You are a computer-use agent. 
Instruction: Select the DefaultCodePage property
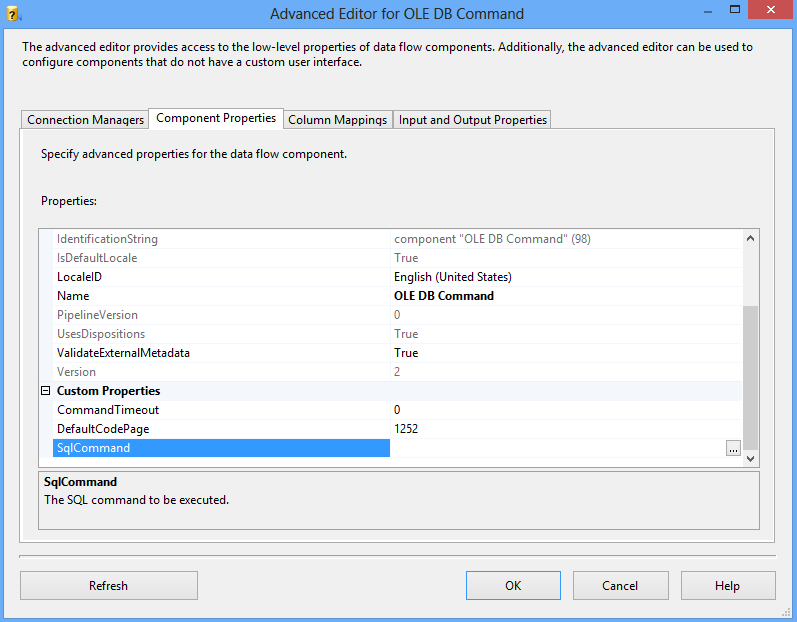pos(222,429)
